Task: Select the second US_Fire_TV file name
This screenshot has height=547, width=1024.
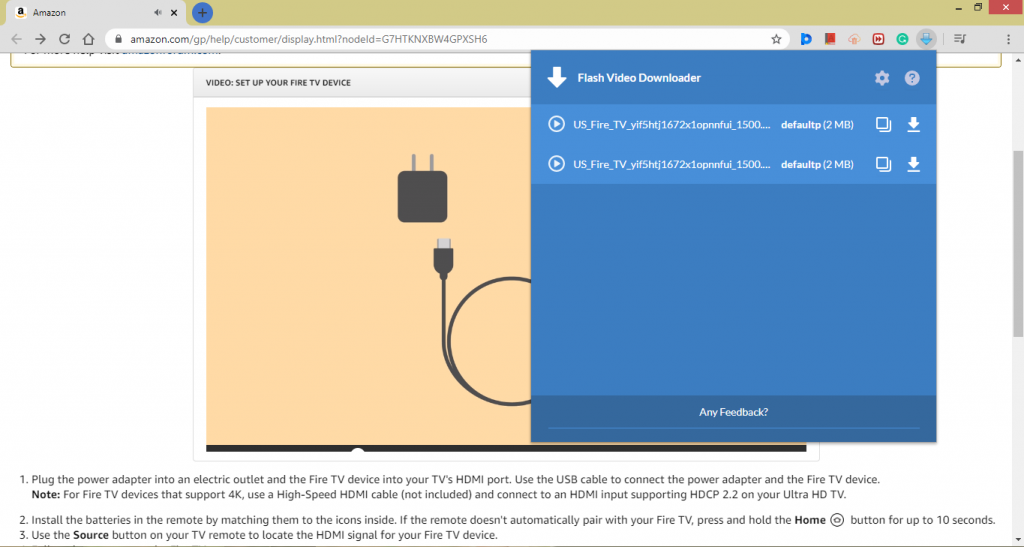Action: [671, 164]
